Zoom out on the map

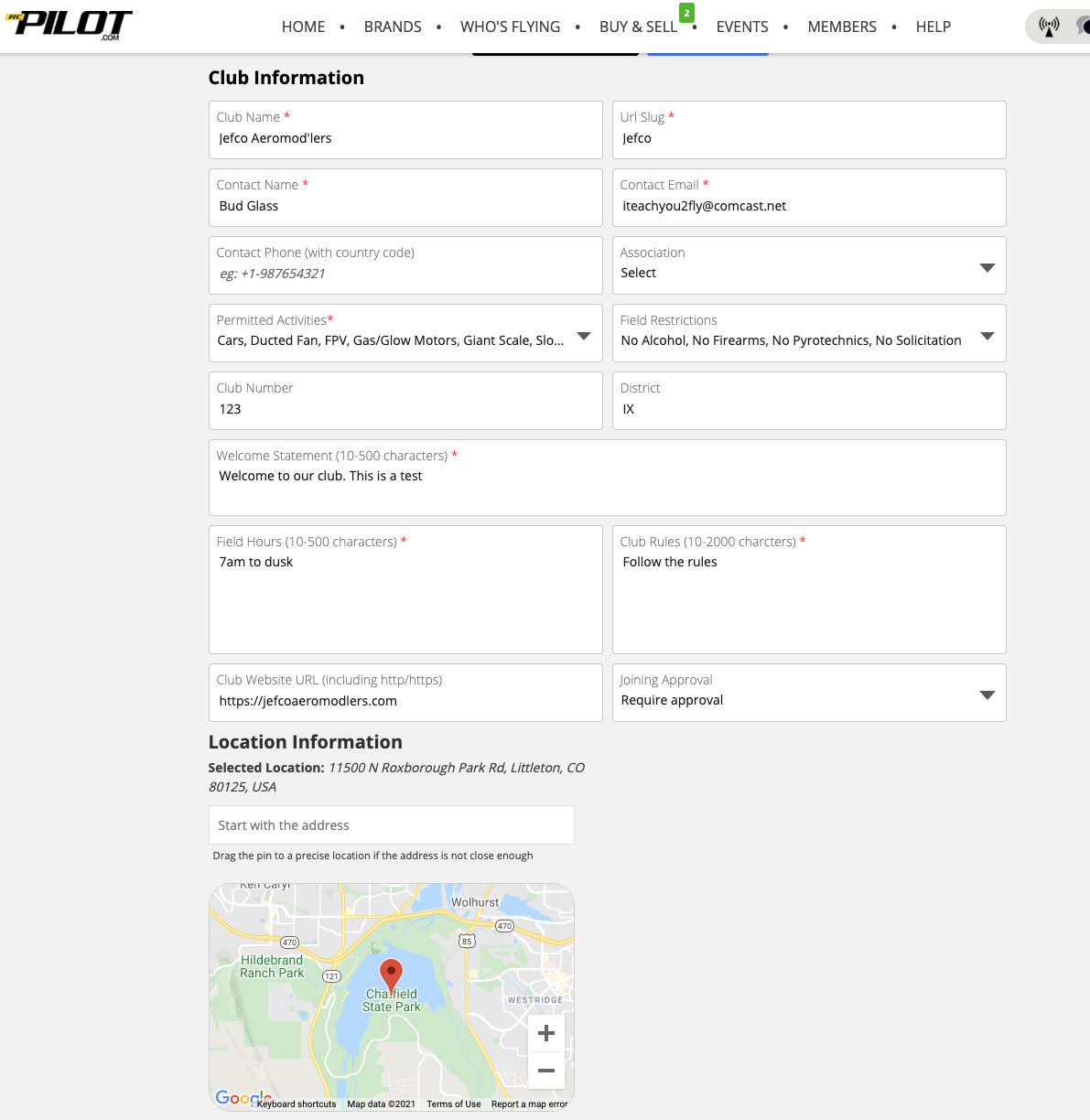(546, 1070)
